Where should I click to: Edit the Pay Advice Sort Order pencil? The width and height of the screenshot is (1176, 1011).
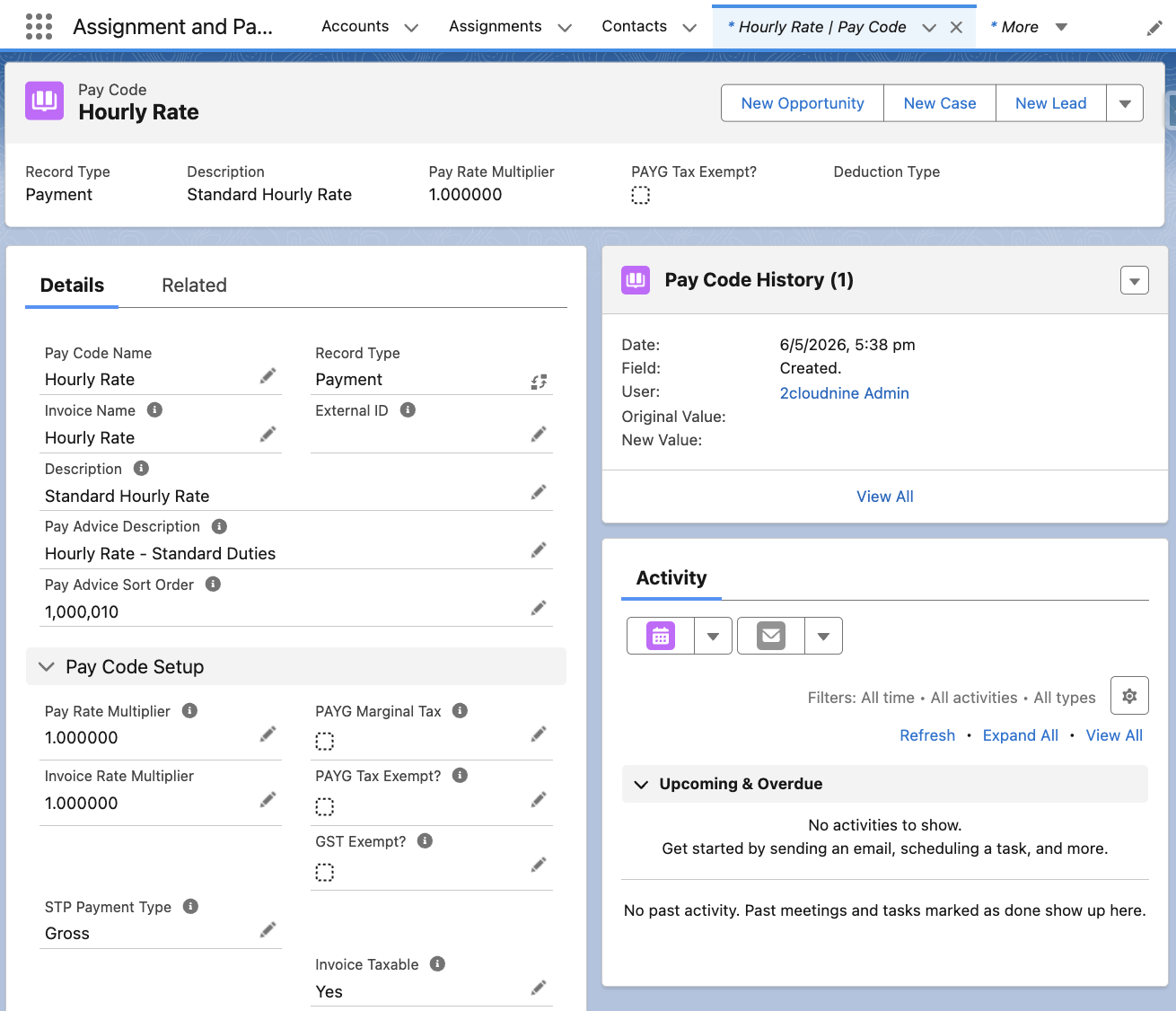(539, 608)
